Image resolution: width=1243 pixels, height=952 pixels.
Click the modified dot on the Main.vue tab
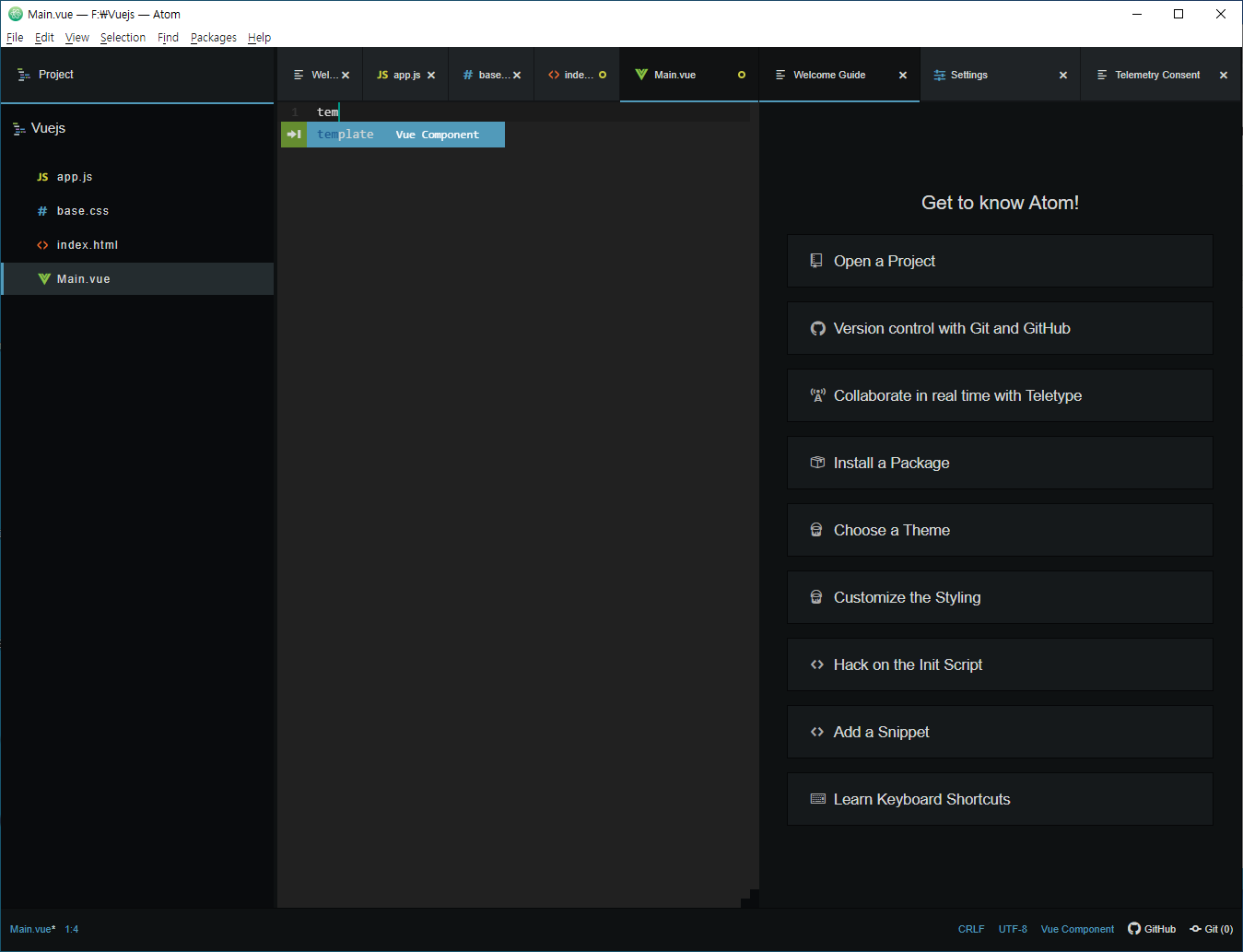tap(742, 76)
